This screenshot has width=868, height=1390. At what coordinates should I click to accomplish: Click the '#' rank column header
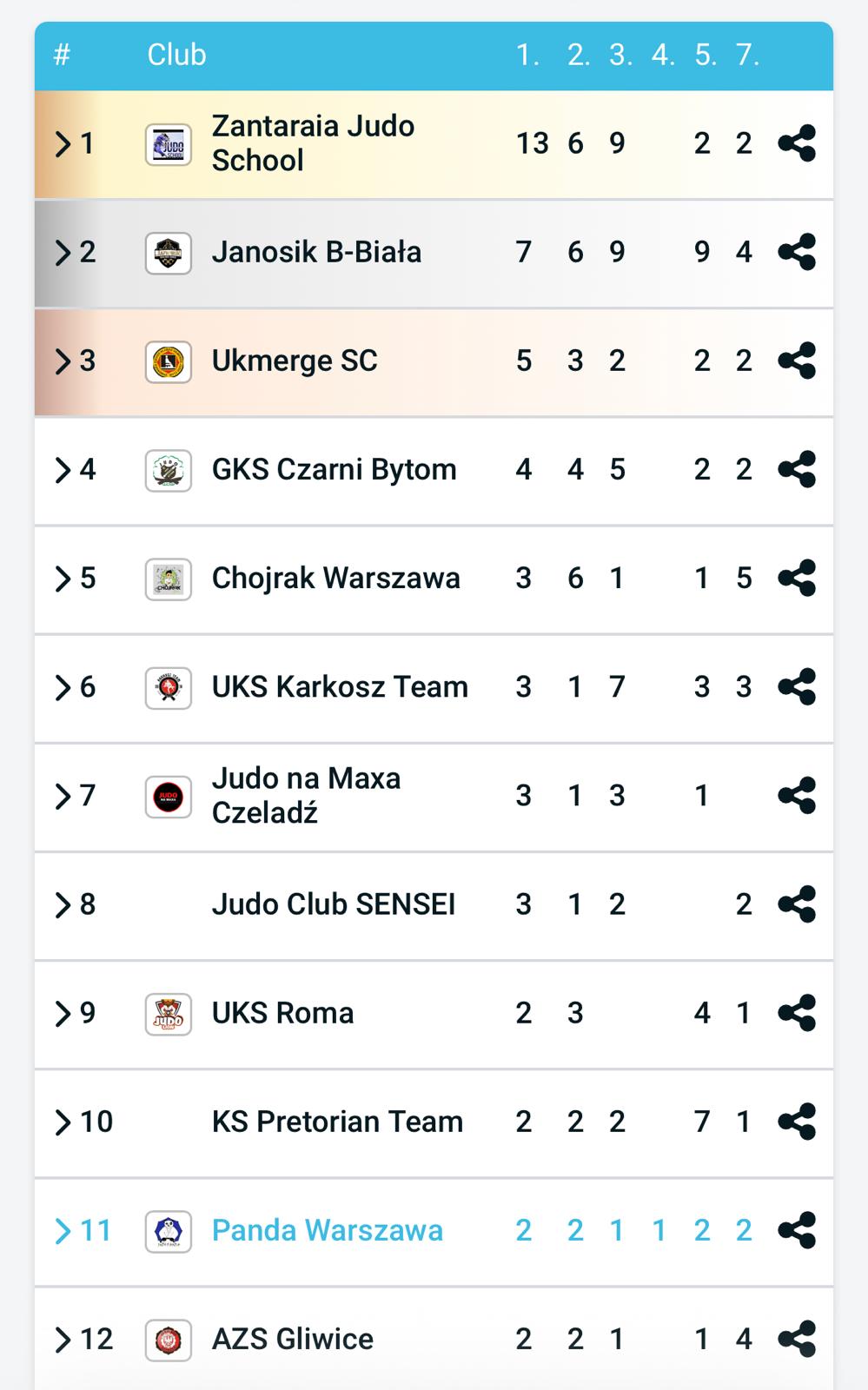click(x=62, y=55)
